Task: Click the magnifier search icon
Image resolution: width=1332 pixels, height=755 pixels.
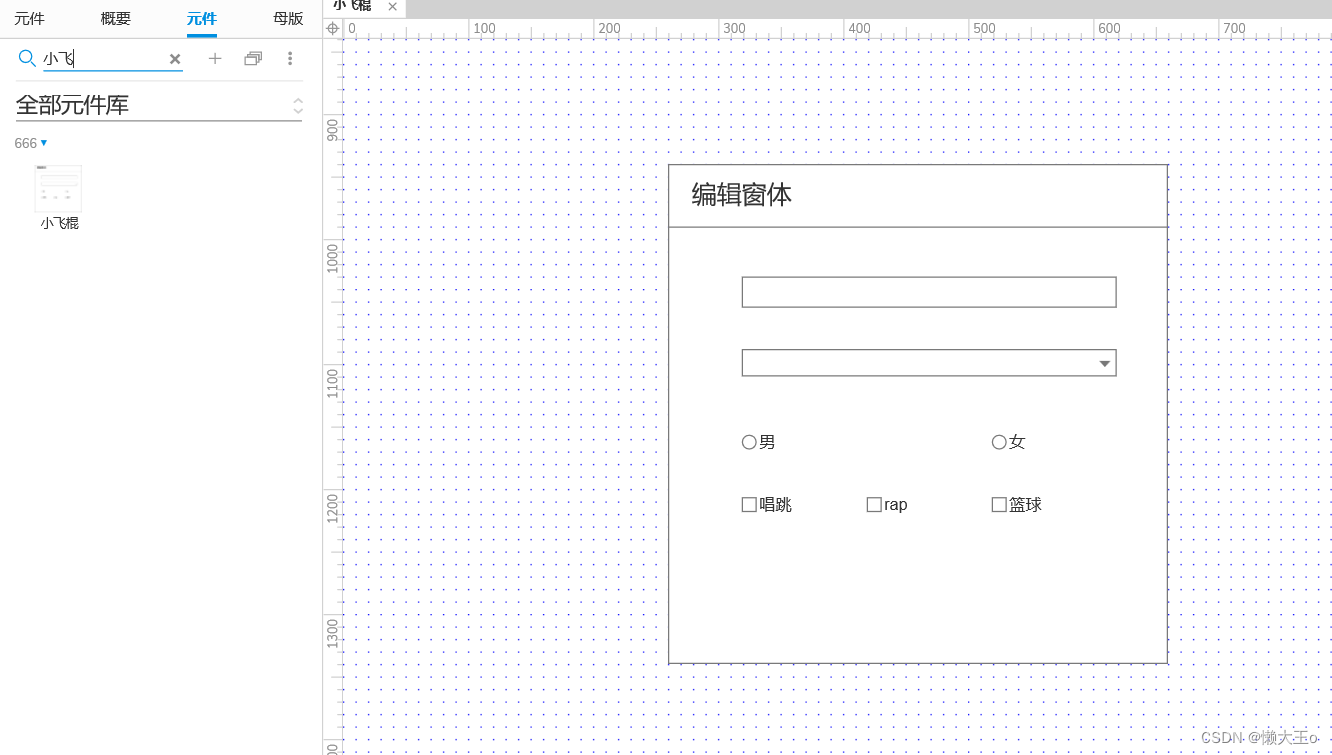Action: coord(27,59)
